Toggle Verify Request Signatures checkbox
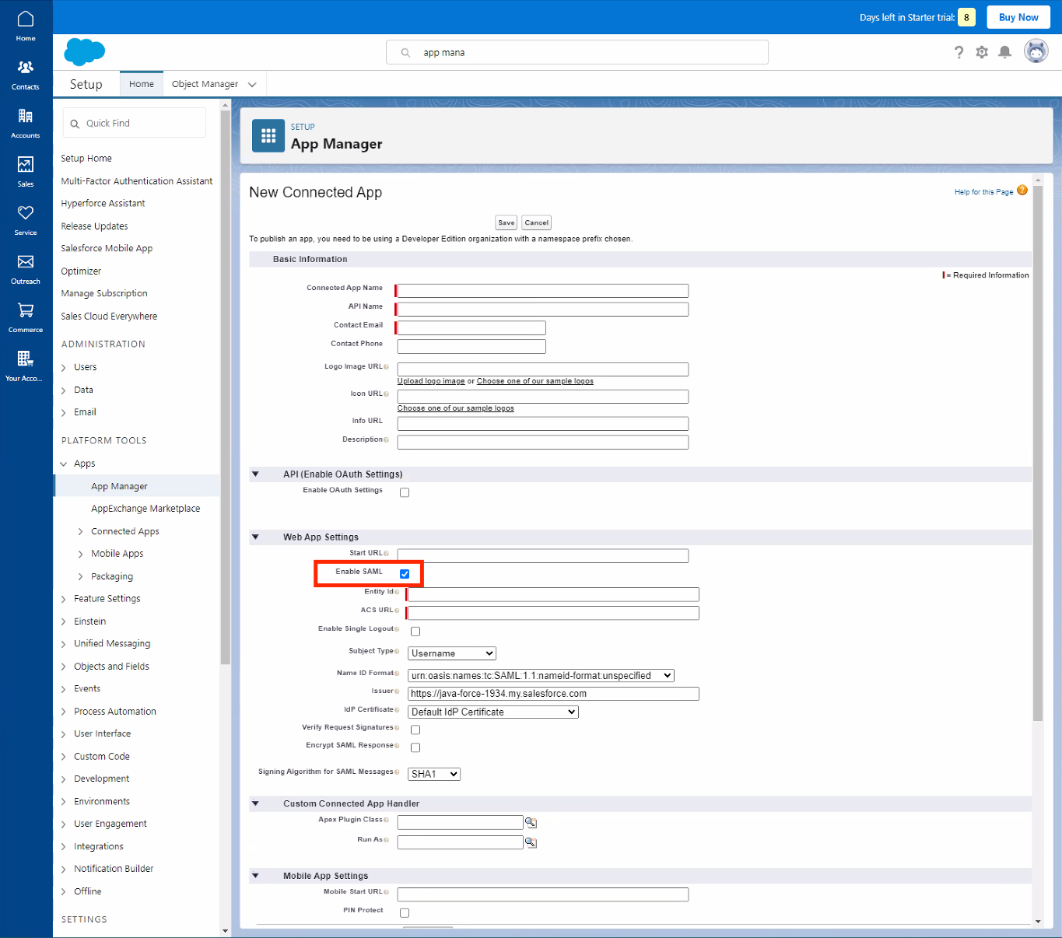Image resolution: width=1062 pixels, height=938 pixels. [415, 729]
